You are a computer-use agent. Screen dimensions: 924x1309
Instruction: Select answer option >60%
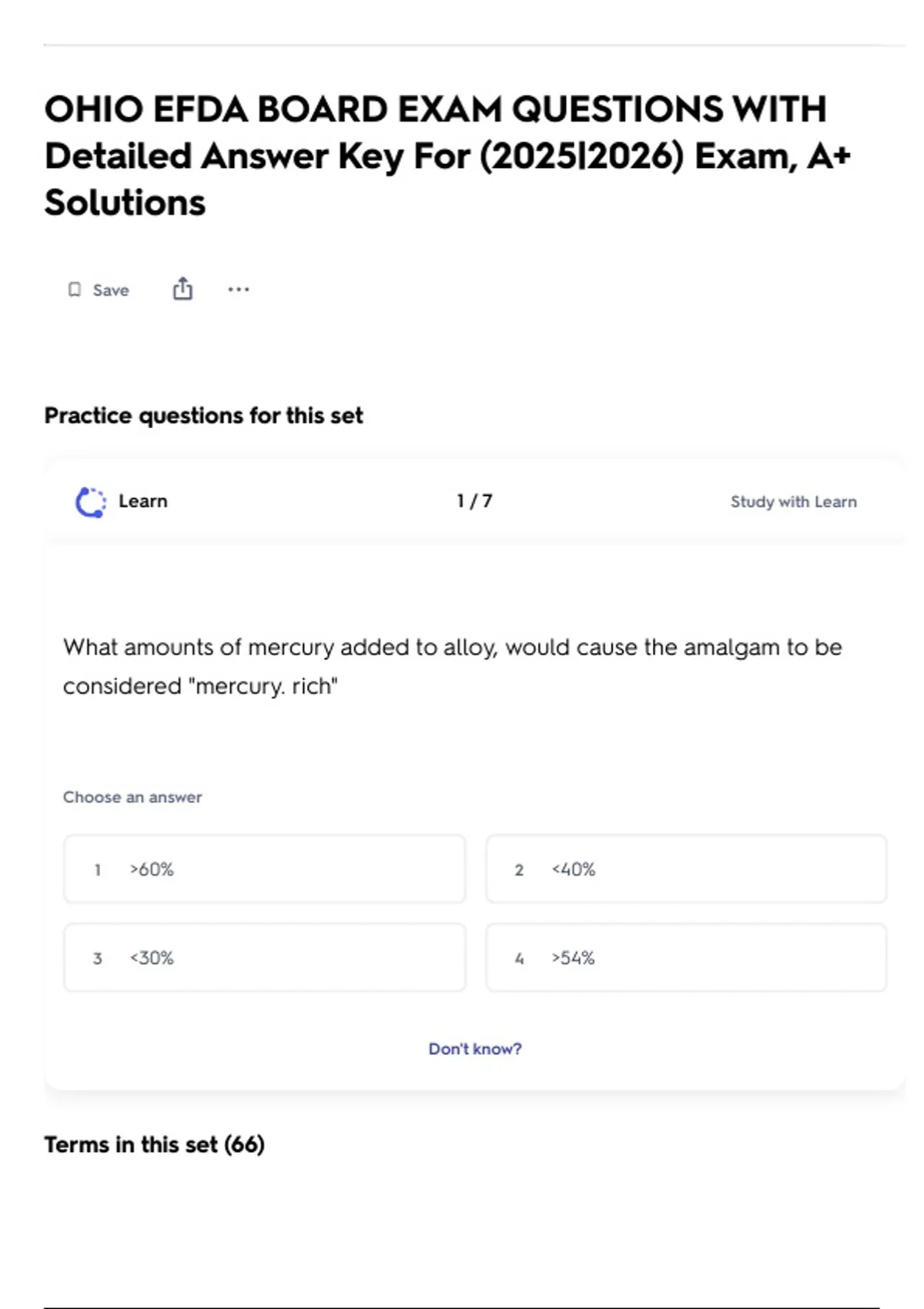(264, 869)
